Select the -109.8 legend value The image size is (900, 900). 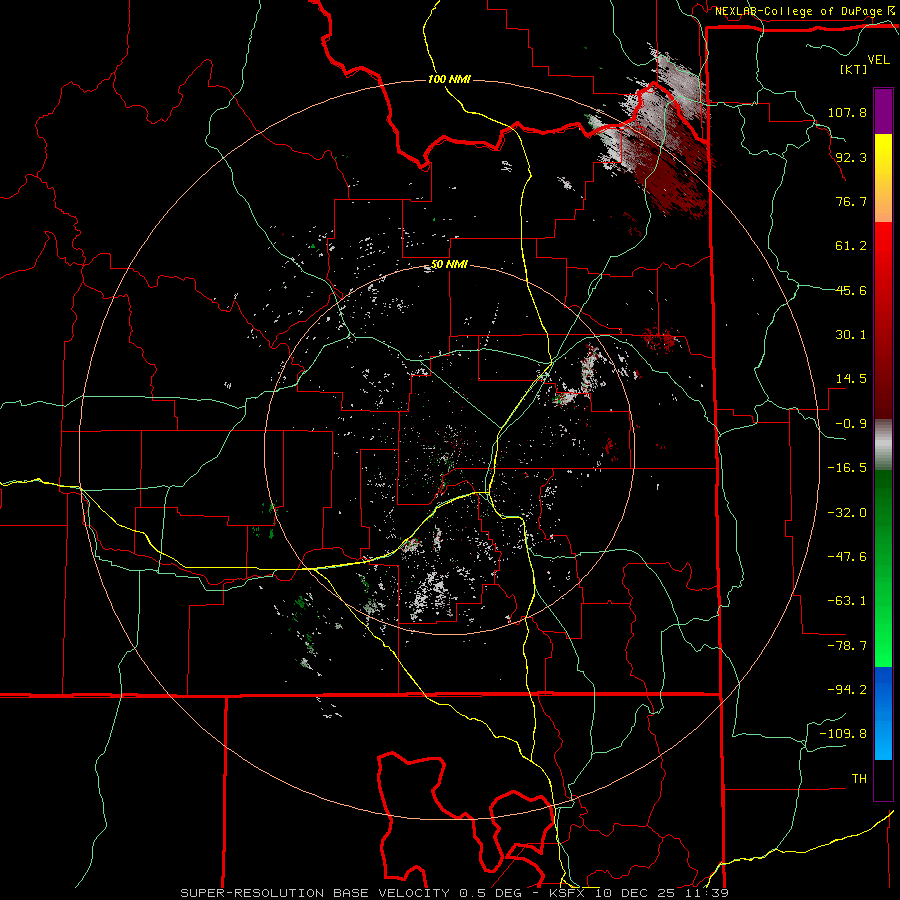click(843, 734)
